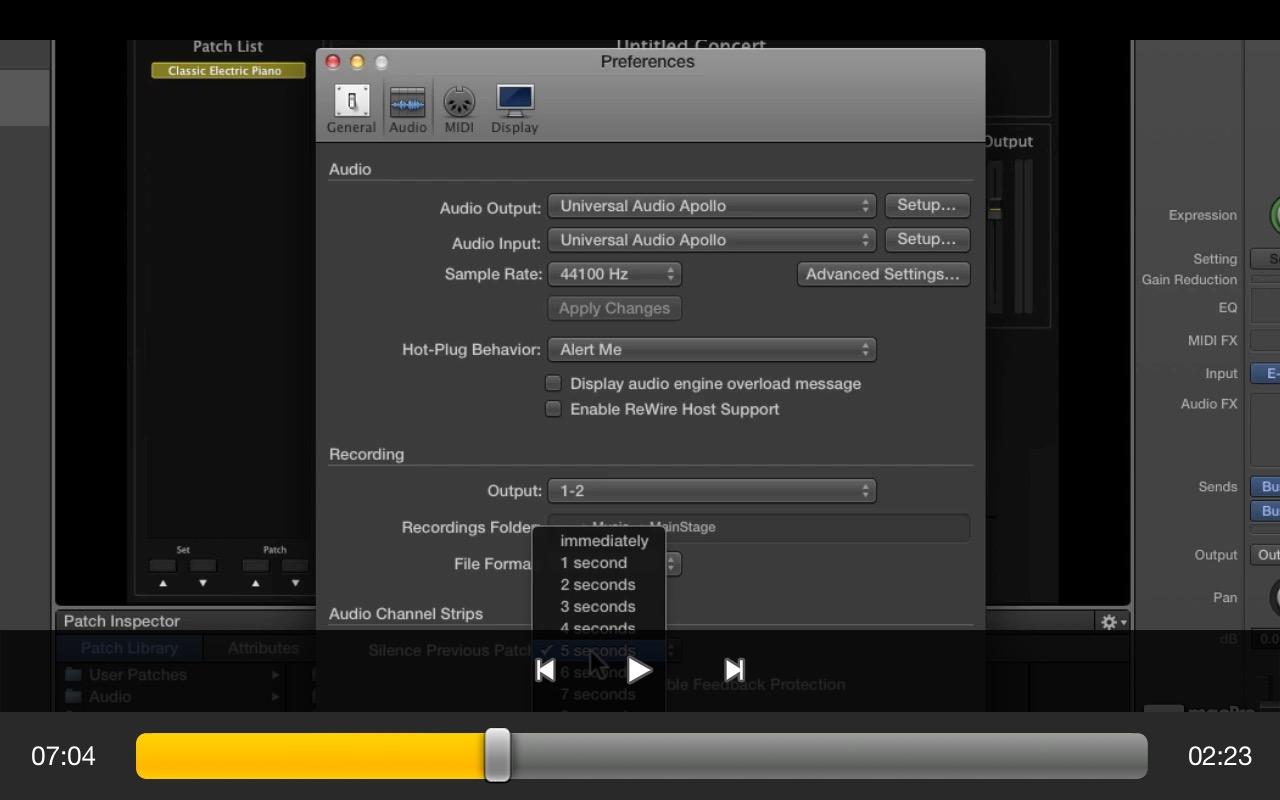Enable Display audio engine overload message
1280x800 pixels.
pos(553,383)
